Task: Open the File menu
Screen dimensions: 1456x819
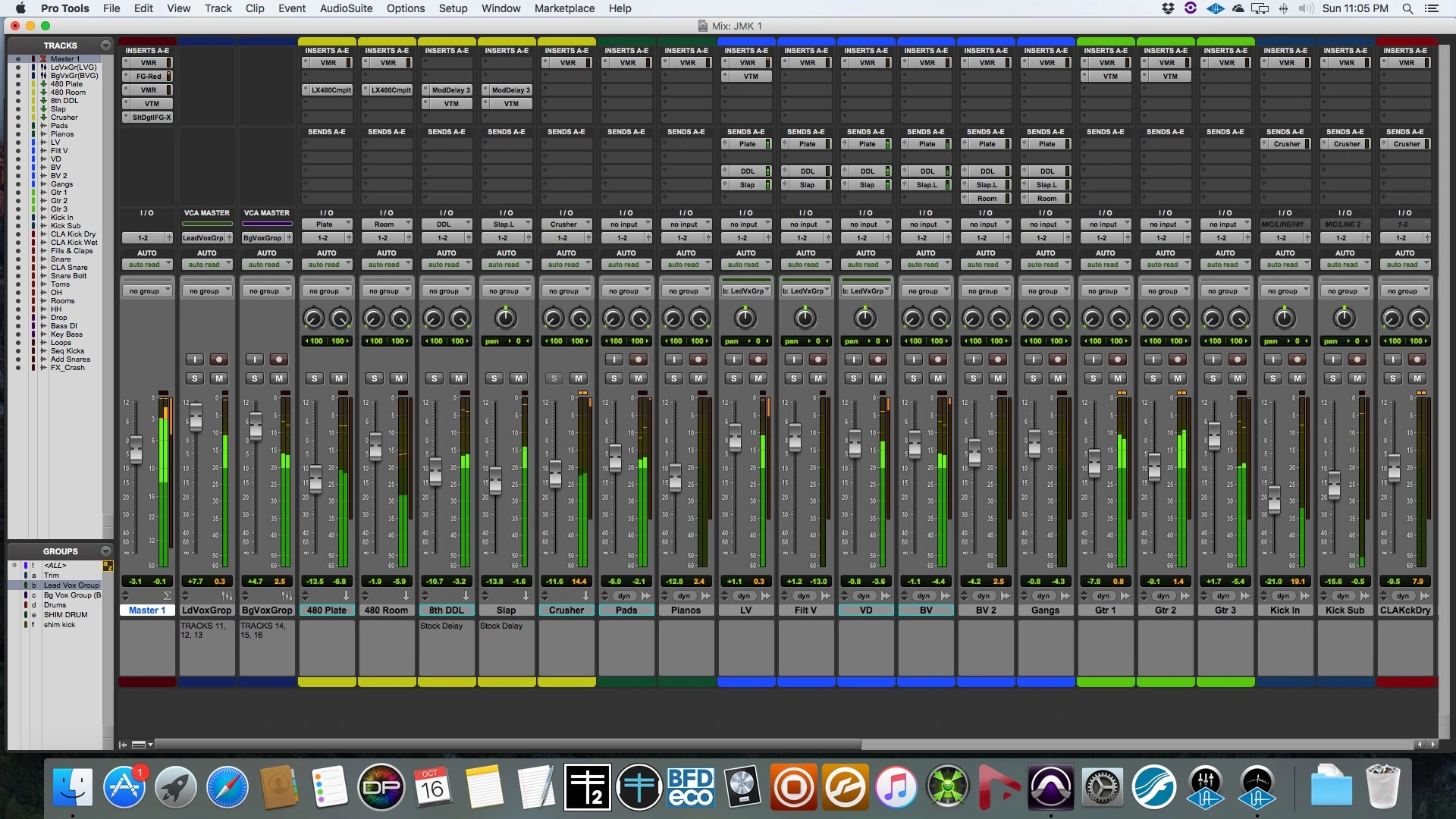Action: [111, 8]
